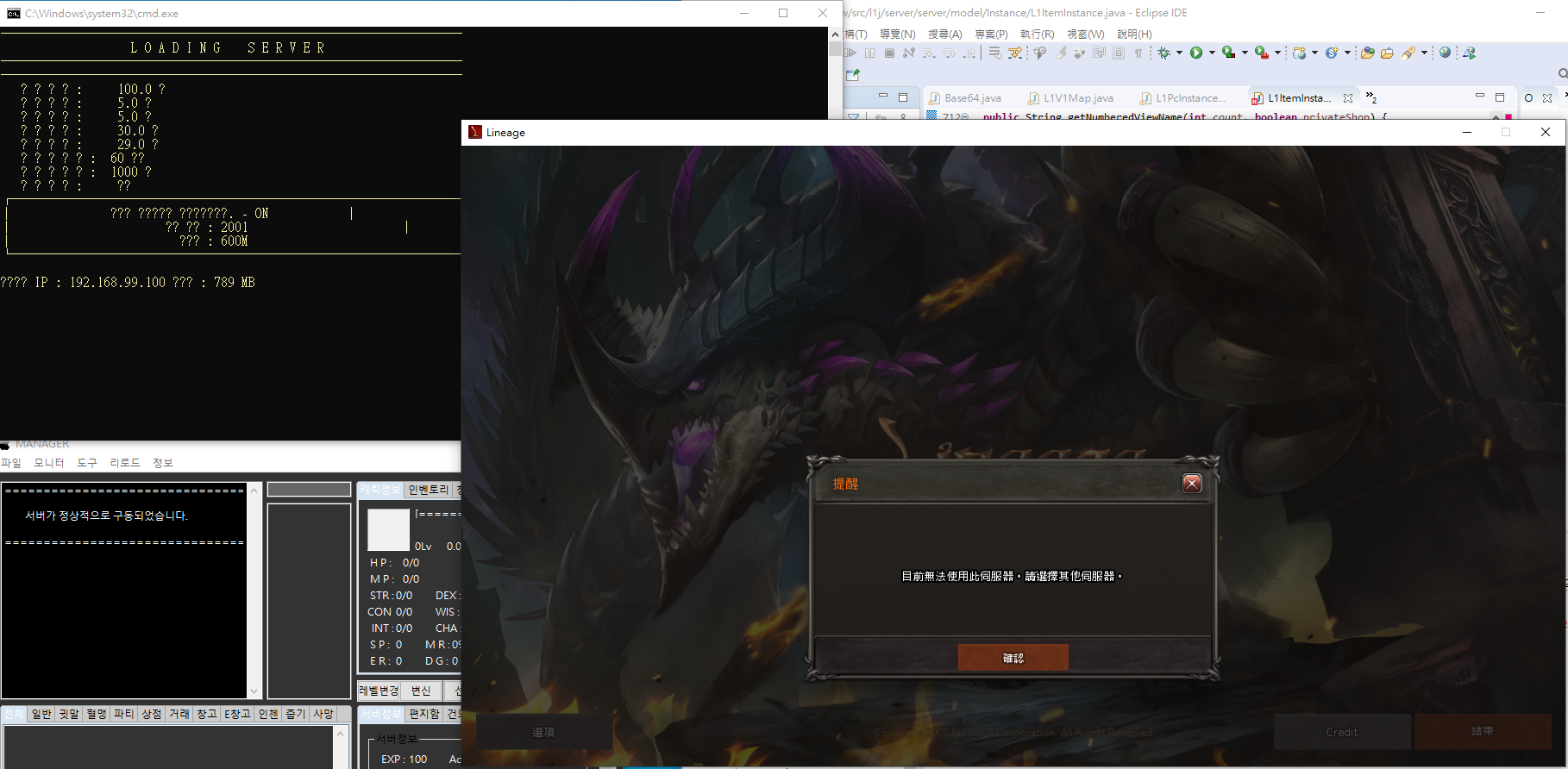The height and width of the screenshot is (769, 1568).
Task: Click the Eclipse quick search magnifier icon
Action: [x=1563, y=73]
